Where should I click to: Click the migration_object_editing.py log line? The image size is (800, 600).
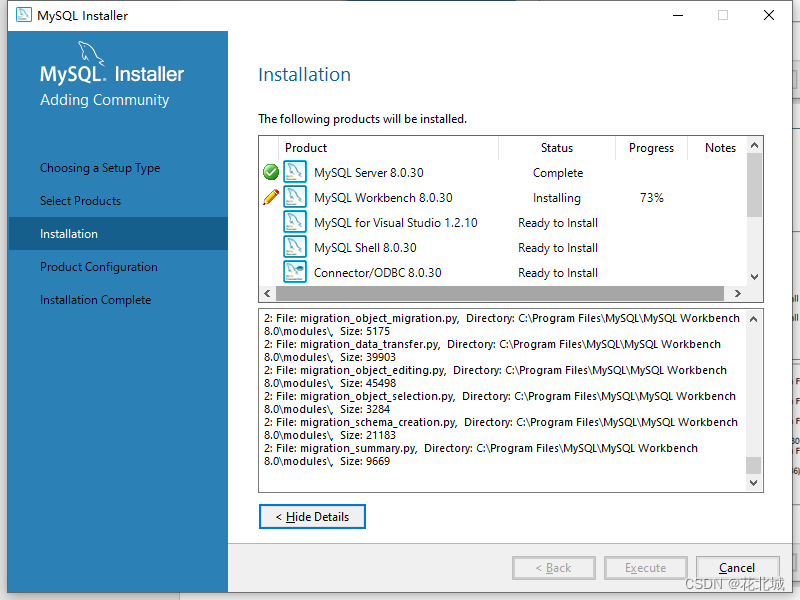click(x=495, y=377)
